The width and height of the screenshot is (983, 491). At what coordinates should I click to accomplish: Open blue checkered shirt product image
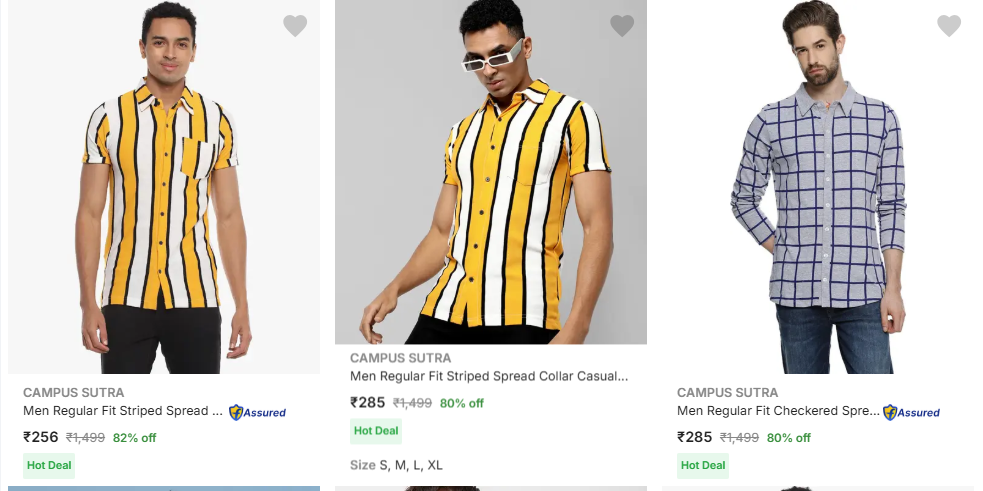tap(818, 190)
